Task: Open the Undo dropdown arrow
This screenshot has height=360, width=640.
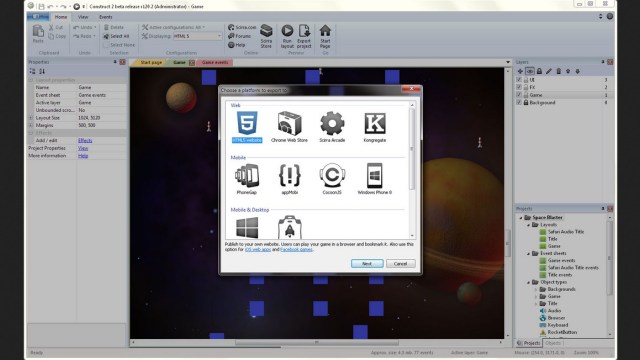Action: 95,27
